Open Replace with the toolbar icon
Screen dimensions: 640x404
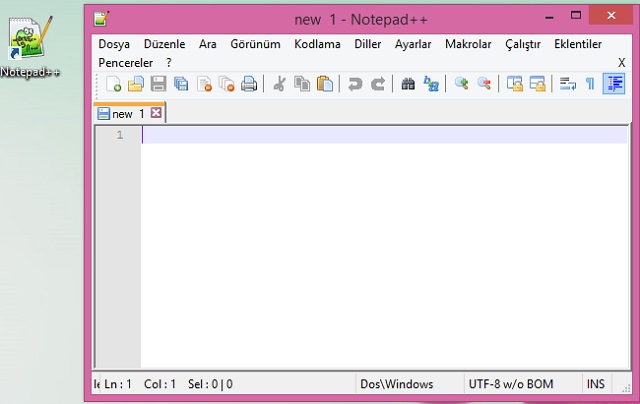[431, 84]
